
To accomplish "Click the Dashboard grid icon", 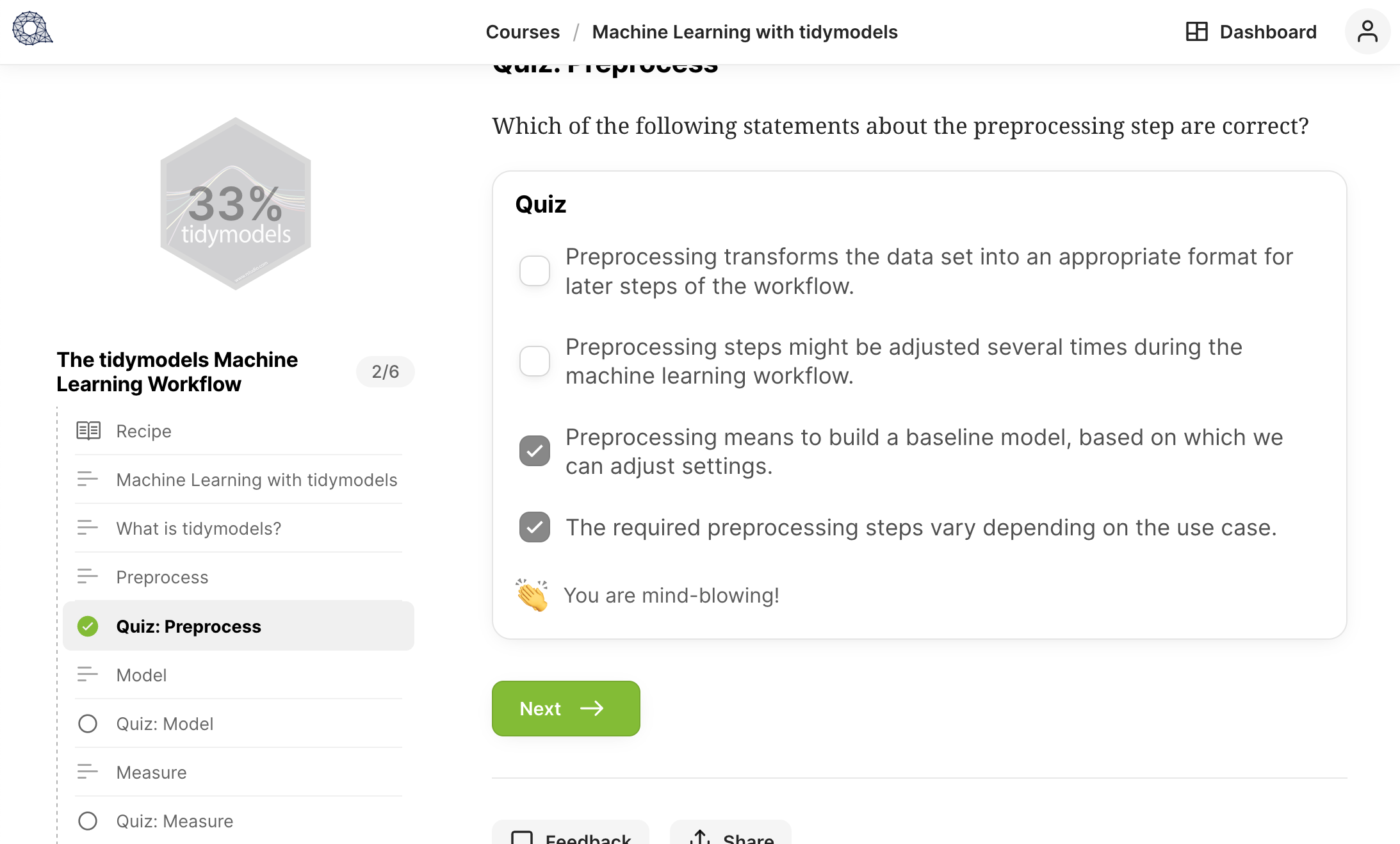I will point(1196,31).
